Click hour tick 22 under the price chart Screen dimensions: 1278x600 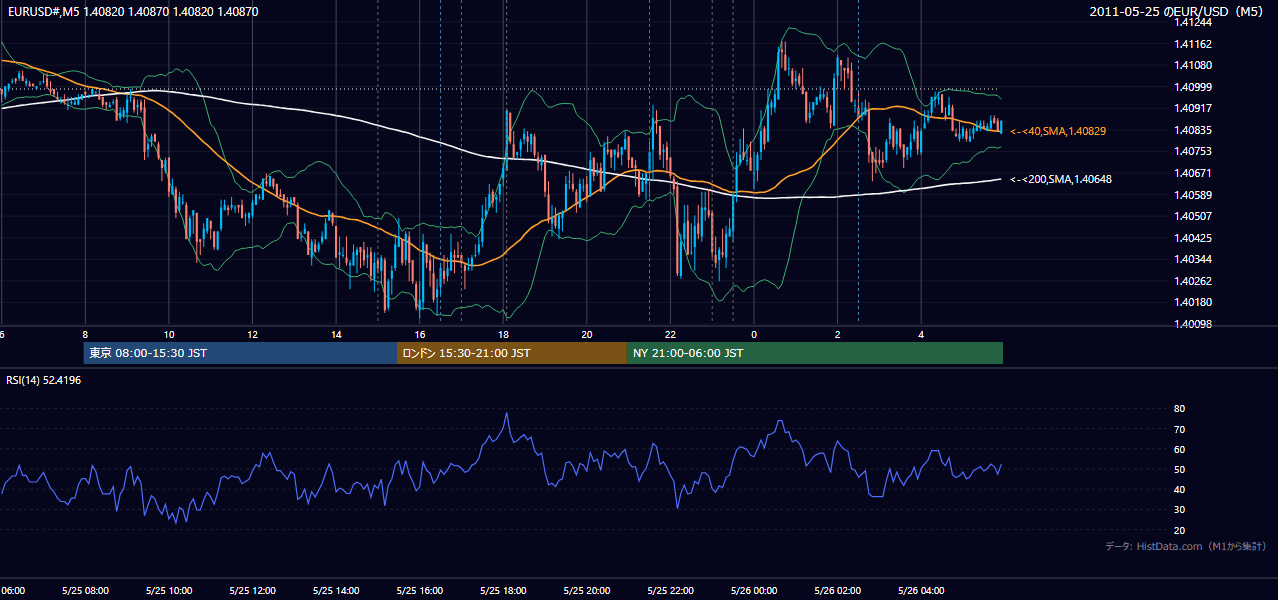[x=671, y=334]
